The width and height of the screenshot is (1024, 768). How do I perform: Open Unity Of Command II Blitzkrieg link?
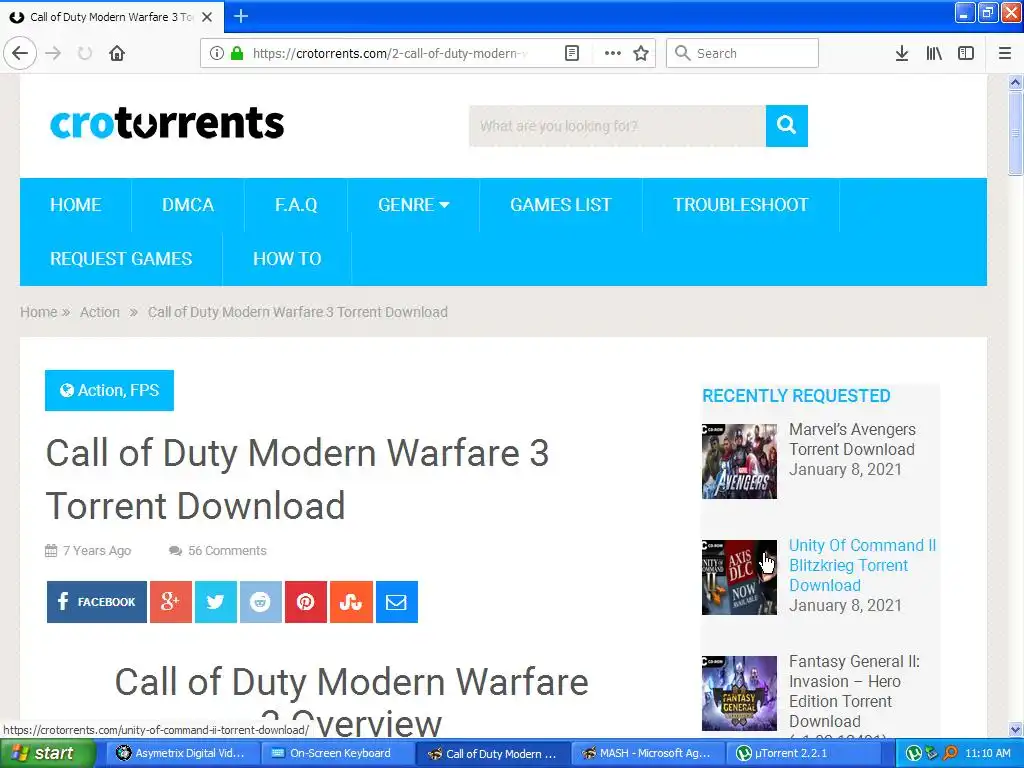(x=863, y=565)
